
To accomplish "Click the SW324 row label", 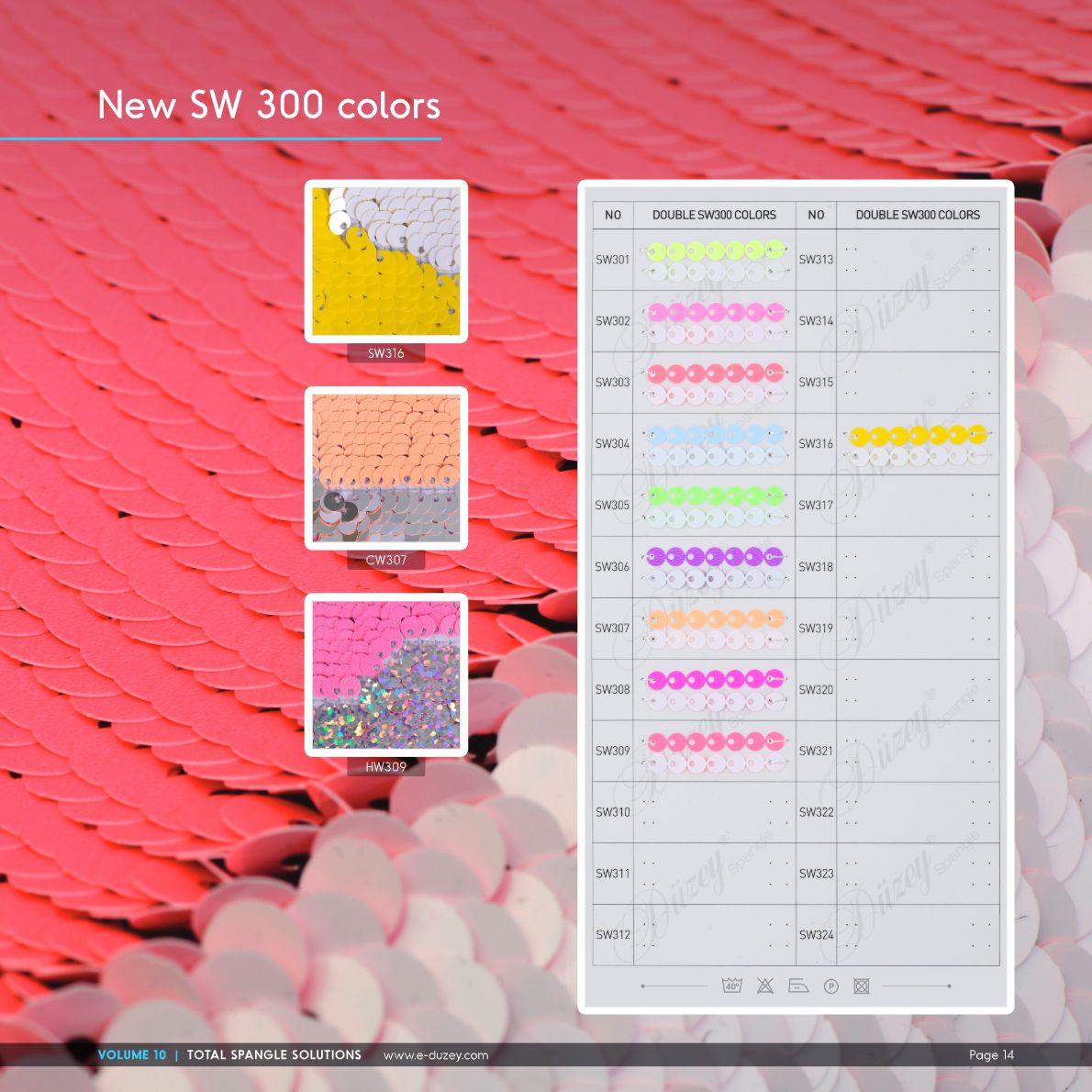I will coord(816,935).
